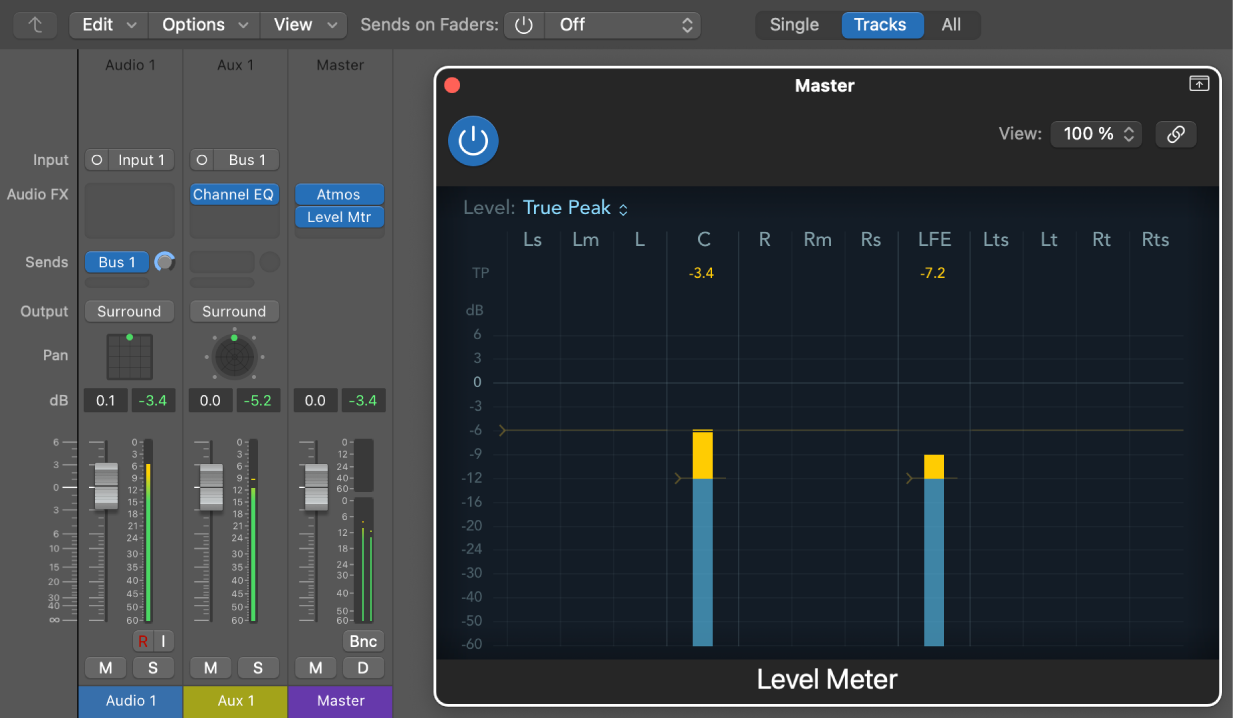The height and width of the screenshot is (718, 1234).
Task: Expand the Master plug-in window icon
Action: (x=1199, y=85)
